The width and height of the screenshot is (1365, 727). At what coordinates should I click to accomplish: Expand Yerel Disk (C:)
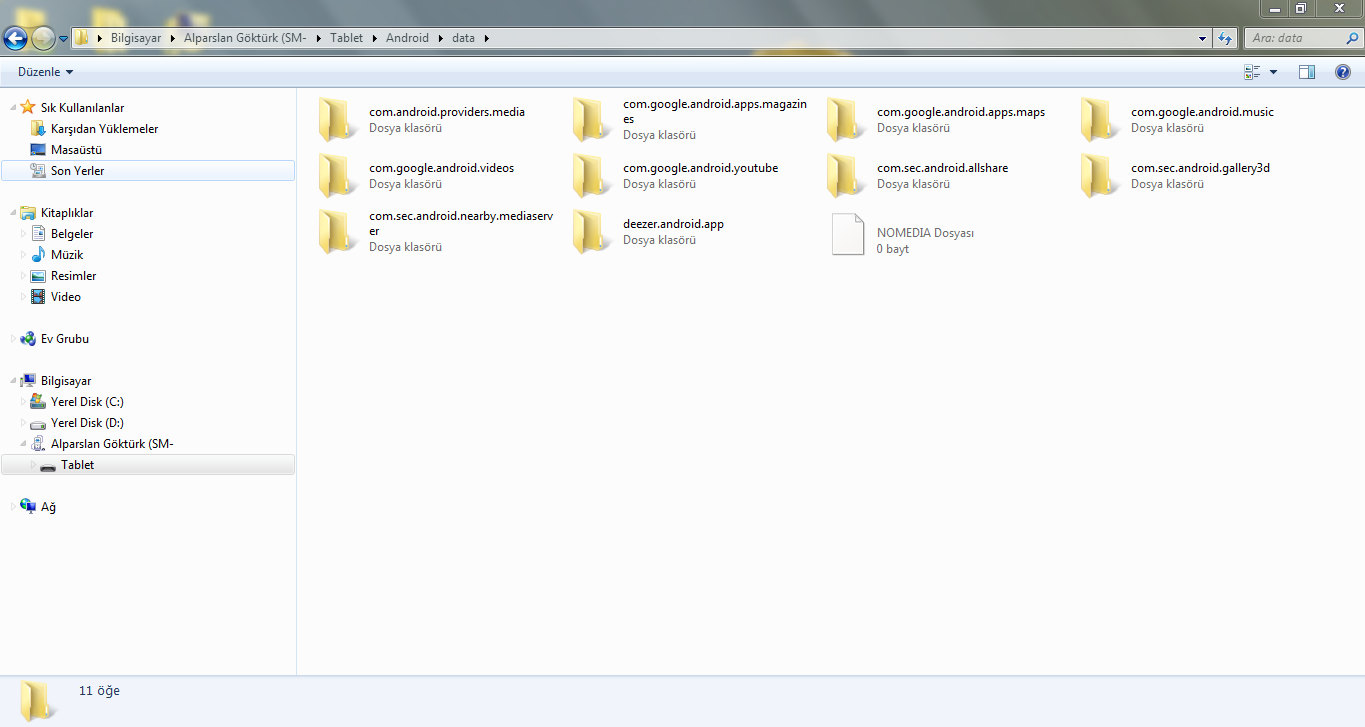25,401
